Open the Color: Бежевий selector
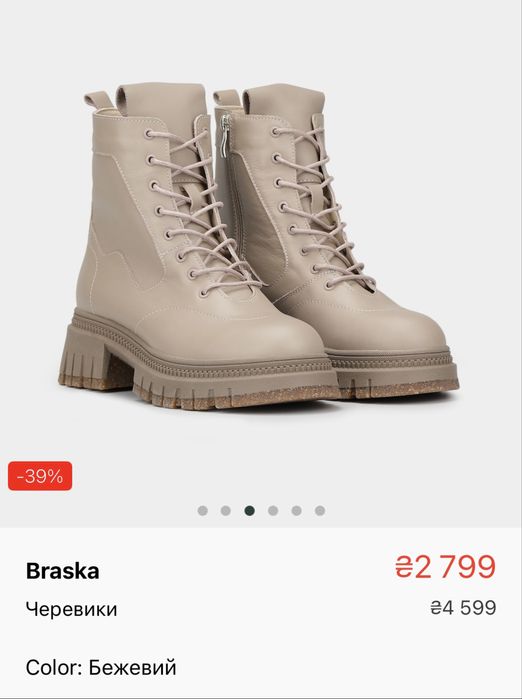The image size is (522, 699). pos(101,667)
